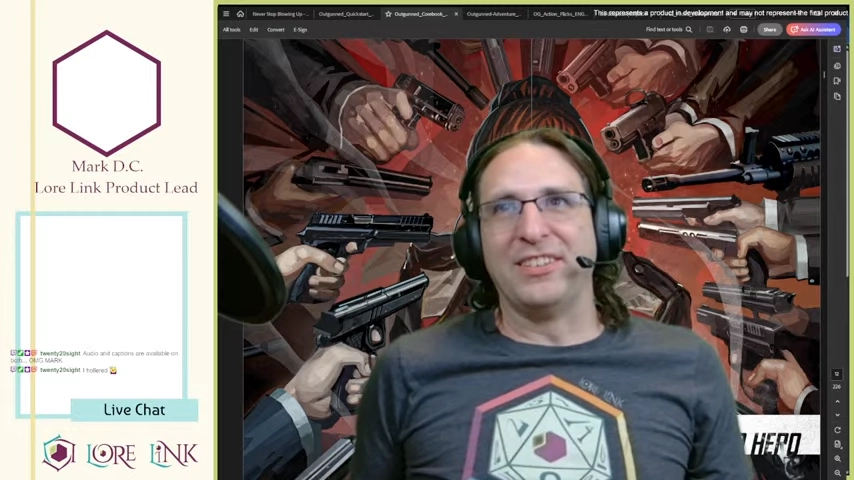This screenshot has width=854, height=480.
Task: Zoom out with the minus magnifier
Action: [837, 473]
